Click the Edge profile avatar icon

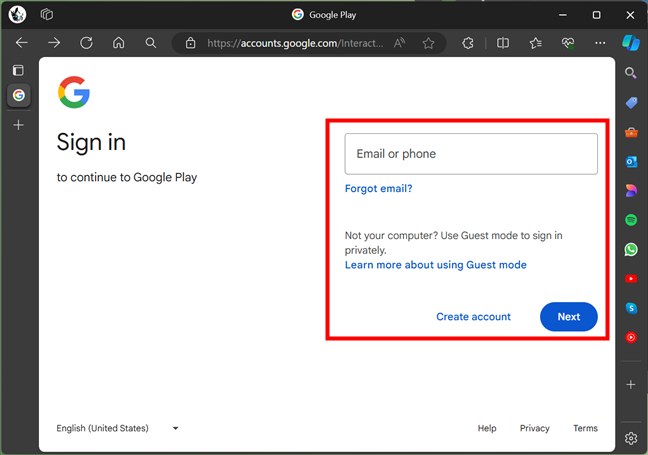[x=17, y=15]
